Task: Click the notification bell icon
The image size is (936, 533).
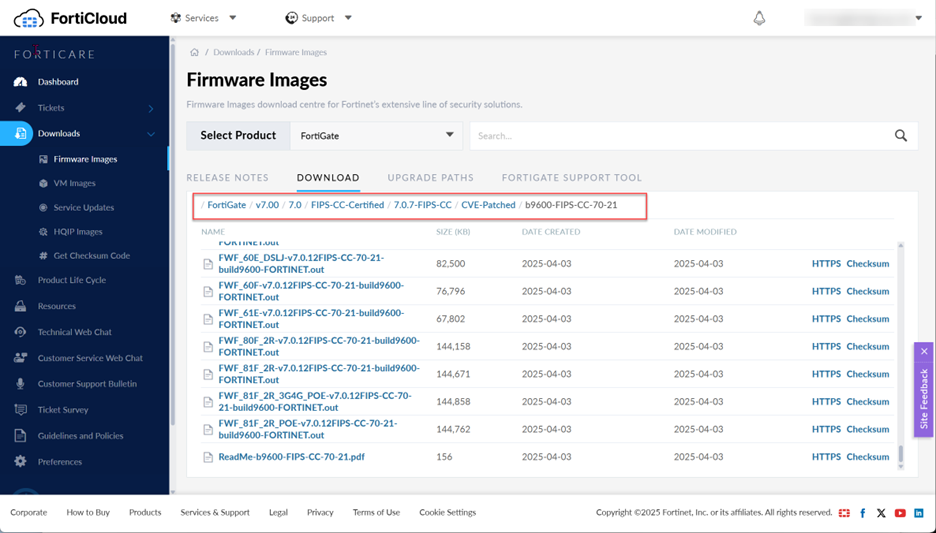Action: pos(759,18)
